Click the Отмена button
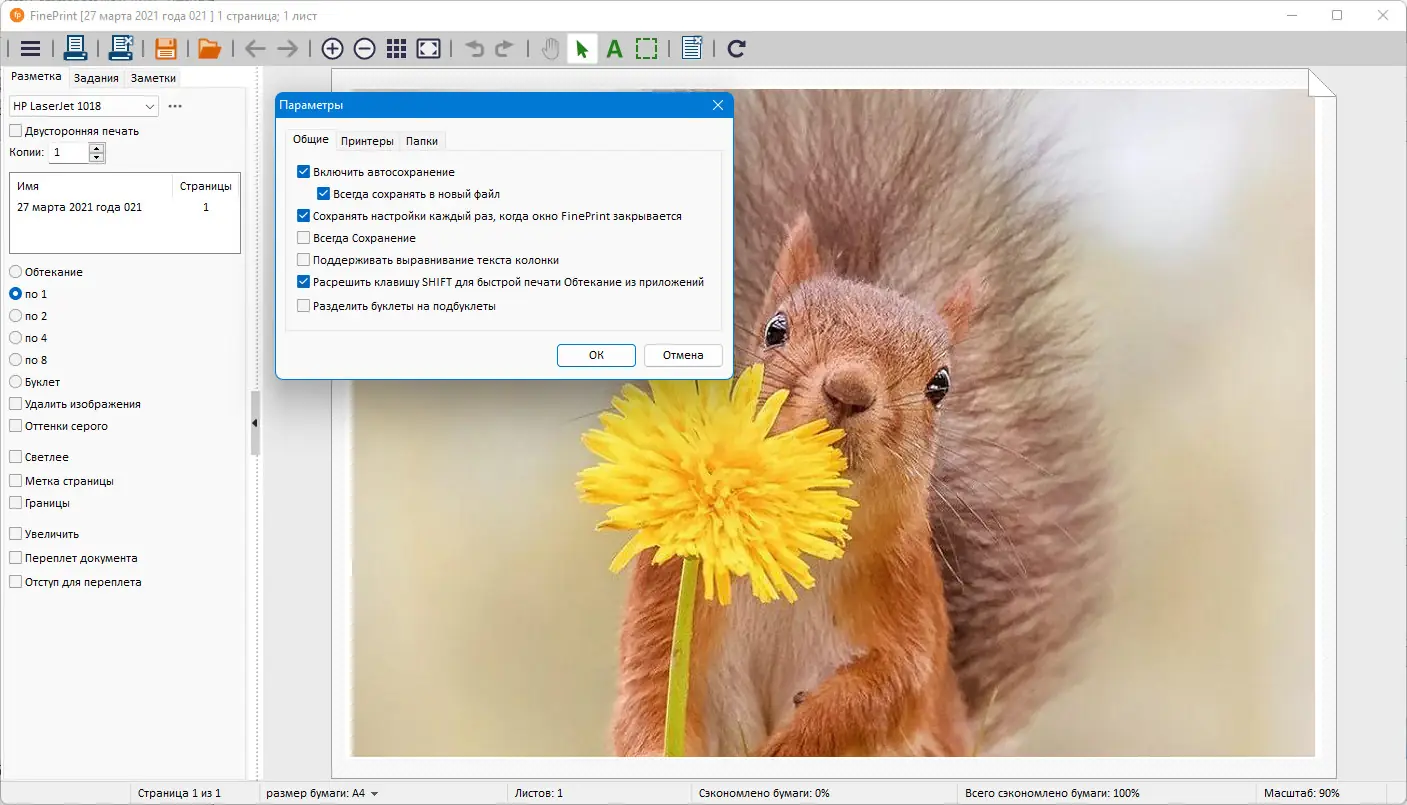The width and height of the screenshot is (1407, 805). pyautogui.click(x=683, y=355)
